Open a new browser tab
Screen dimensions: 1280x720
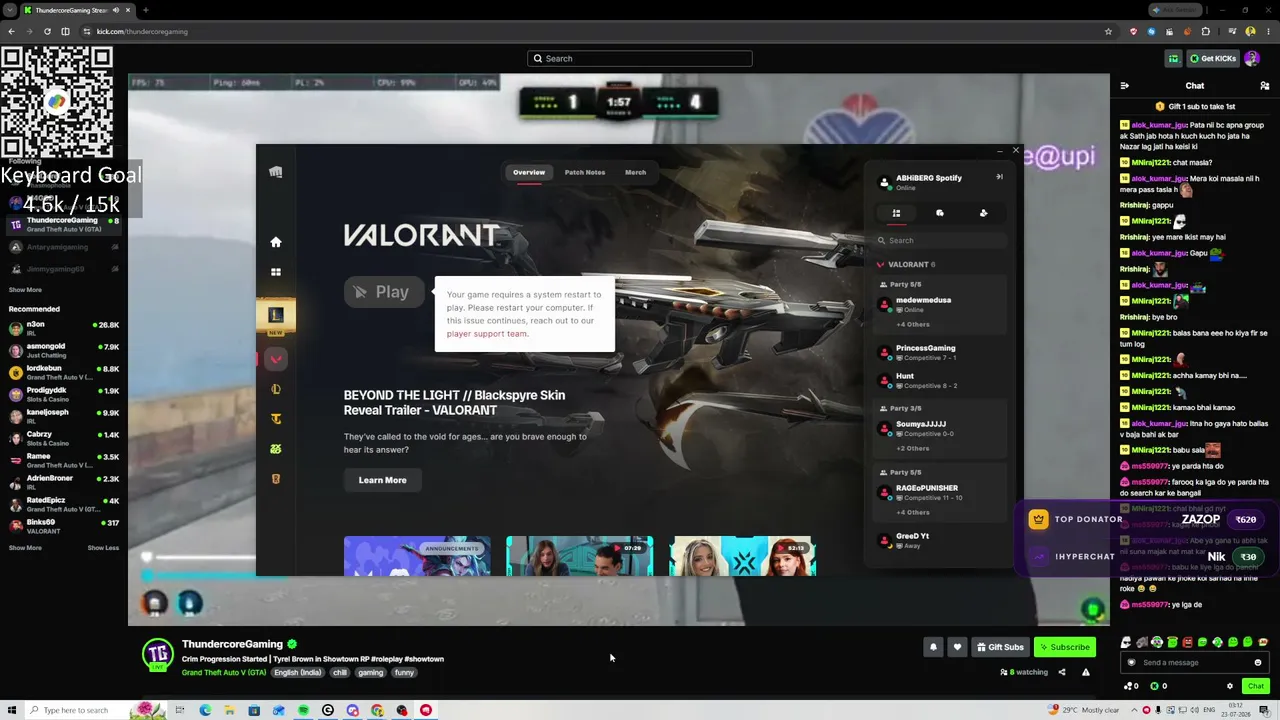145,10
